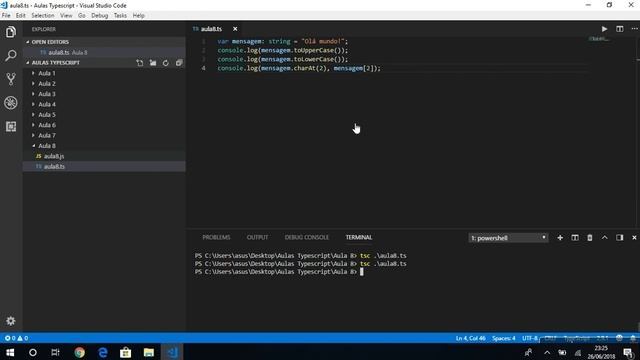Maximize the panel with the up chevron

(604, 238)
